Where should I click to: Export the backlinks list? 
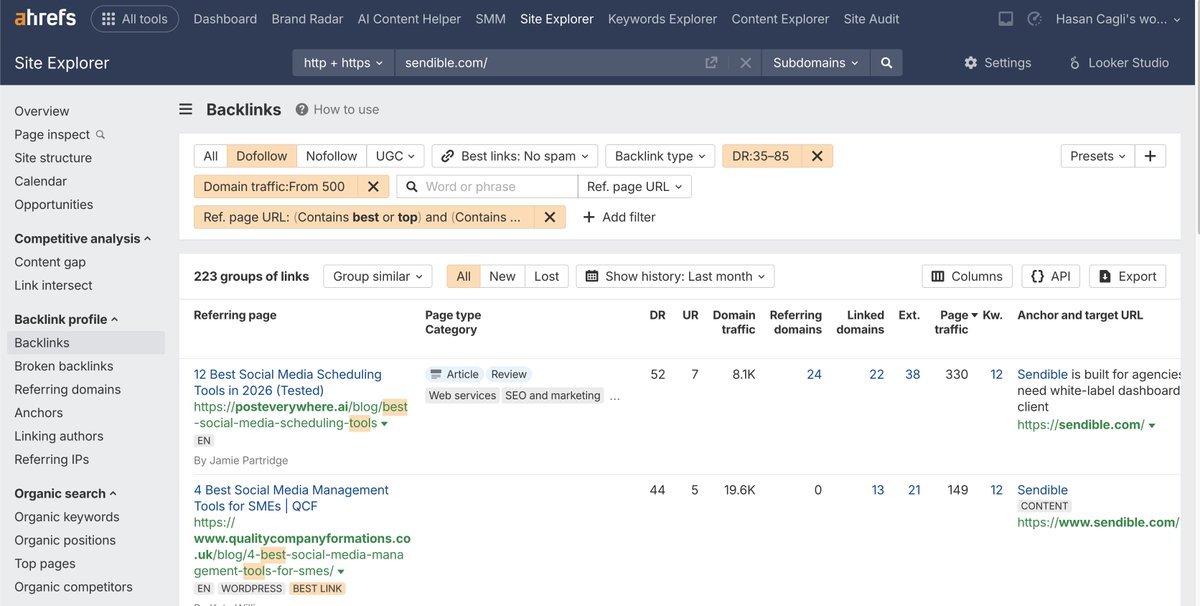tap(1128, 277)
